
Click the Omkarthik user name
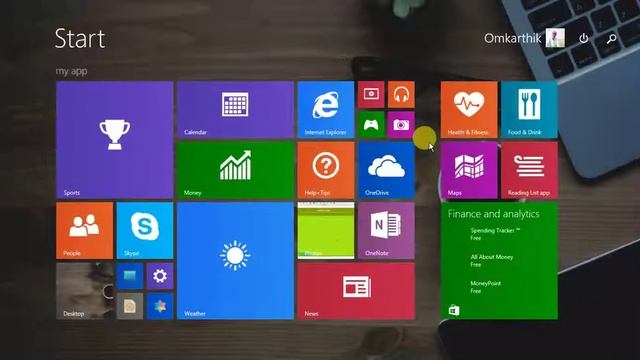(x=513, y=38)
